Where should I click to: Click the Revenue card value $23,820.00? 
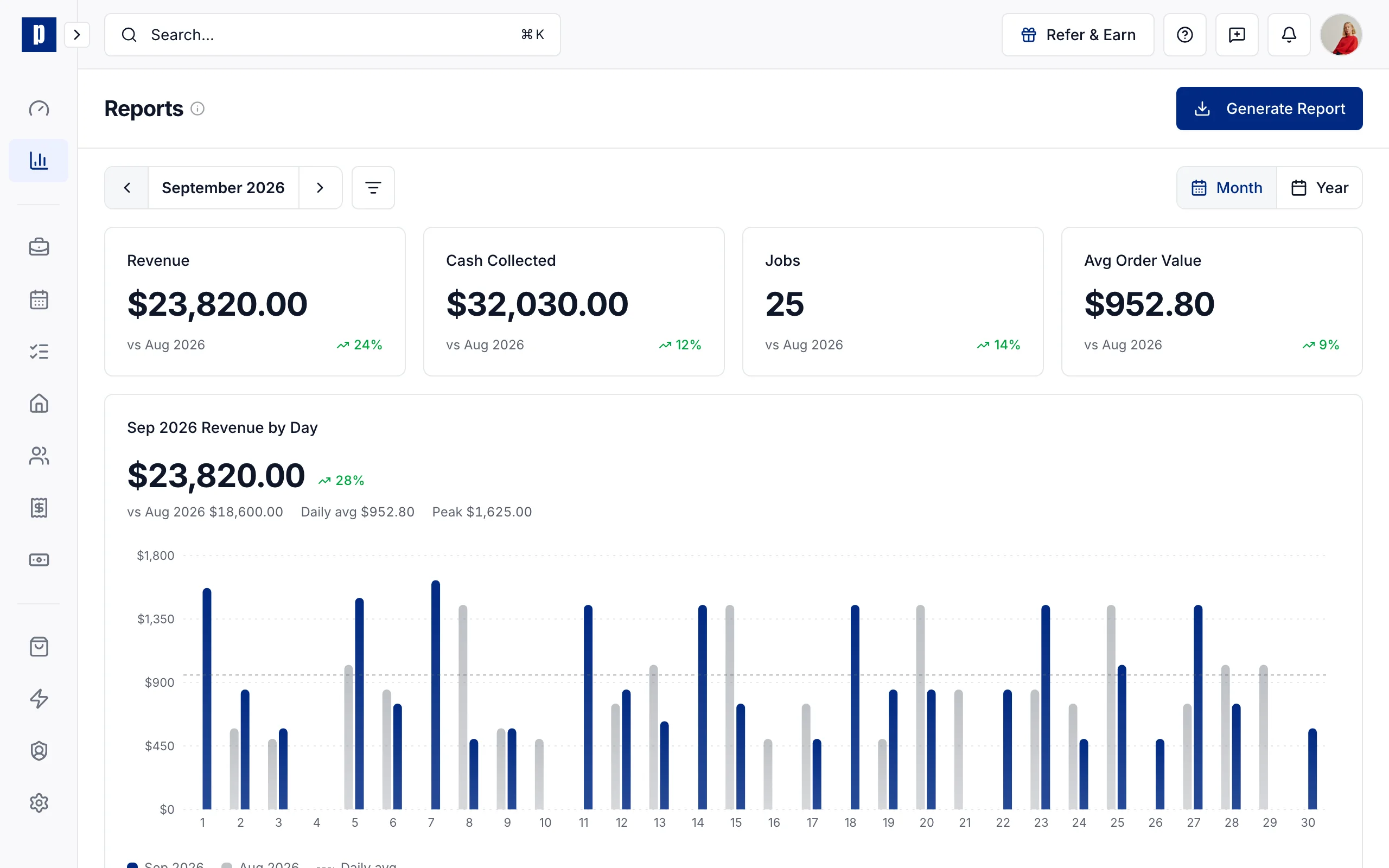point(218,304)
